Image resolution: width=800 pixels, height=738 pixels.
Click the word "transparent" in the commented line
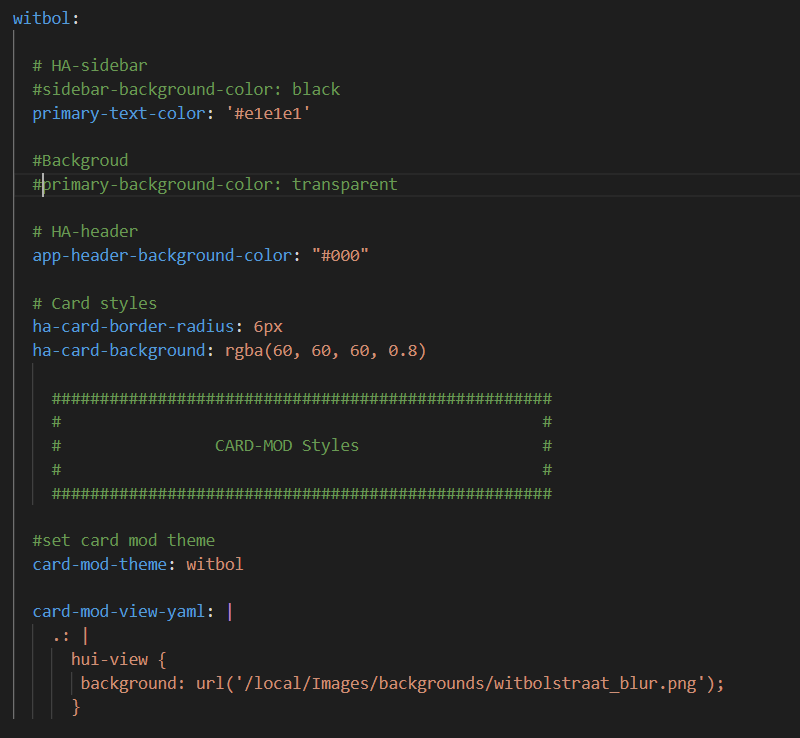click(x=344, y=184)
